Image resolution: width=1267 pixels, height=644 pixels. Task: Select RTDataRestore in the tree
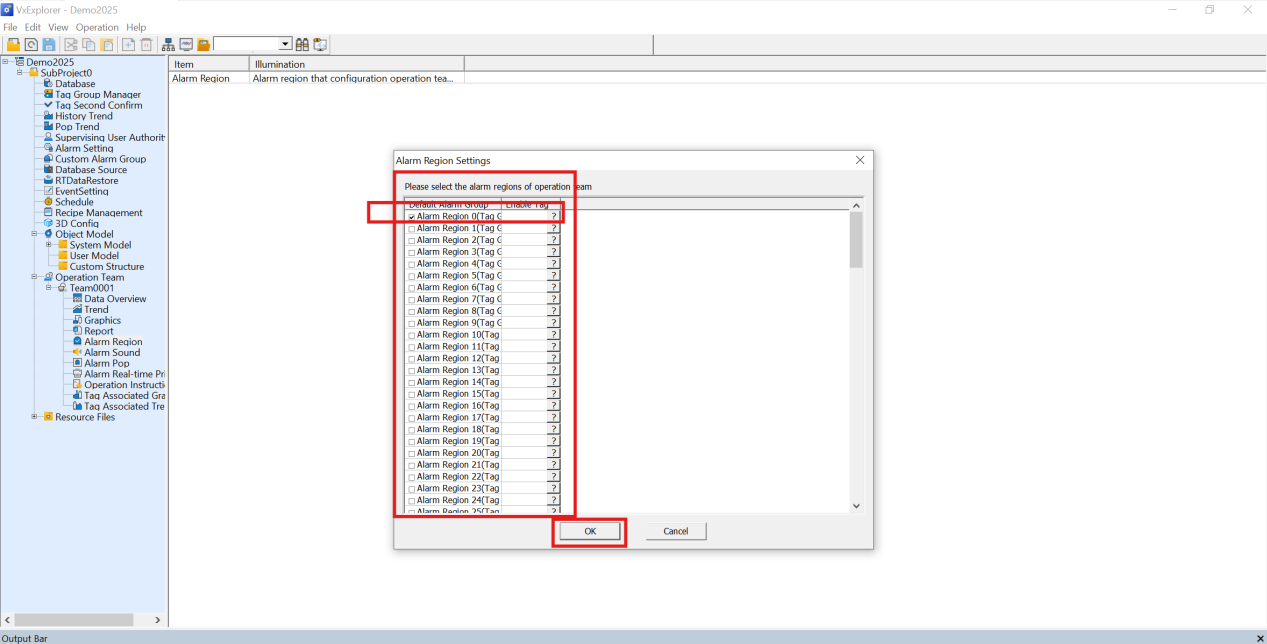(x=86, y=181)
